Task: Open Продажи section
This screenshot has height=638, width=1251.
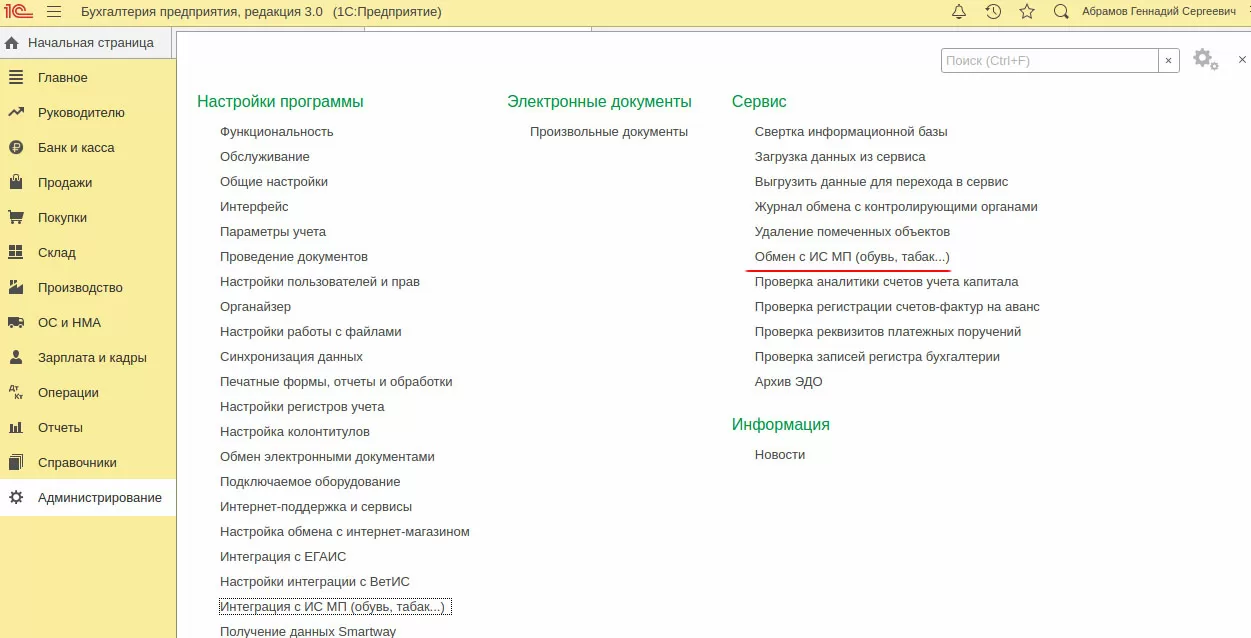Action: click(88, 183)
